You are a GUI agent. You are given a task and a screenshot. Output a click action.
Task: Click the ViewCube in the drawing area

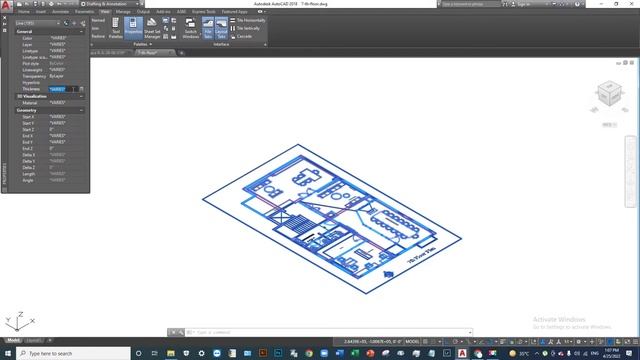[x=609, y=93]
